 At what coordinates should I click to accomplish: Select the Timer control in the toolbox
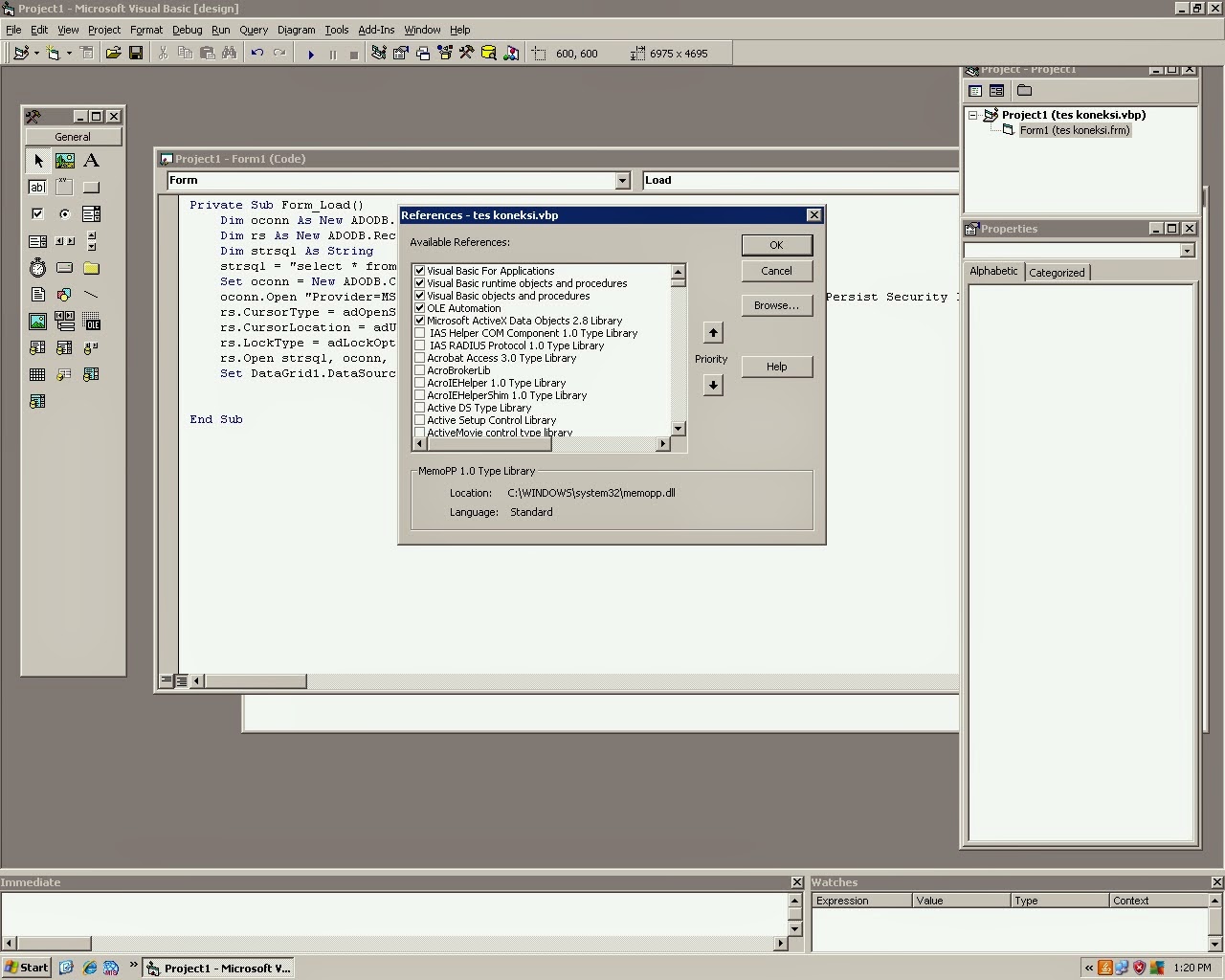[37, 268]
